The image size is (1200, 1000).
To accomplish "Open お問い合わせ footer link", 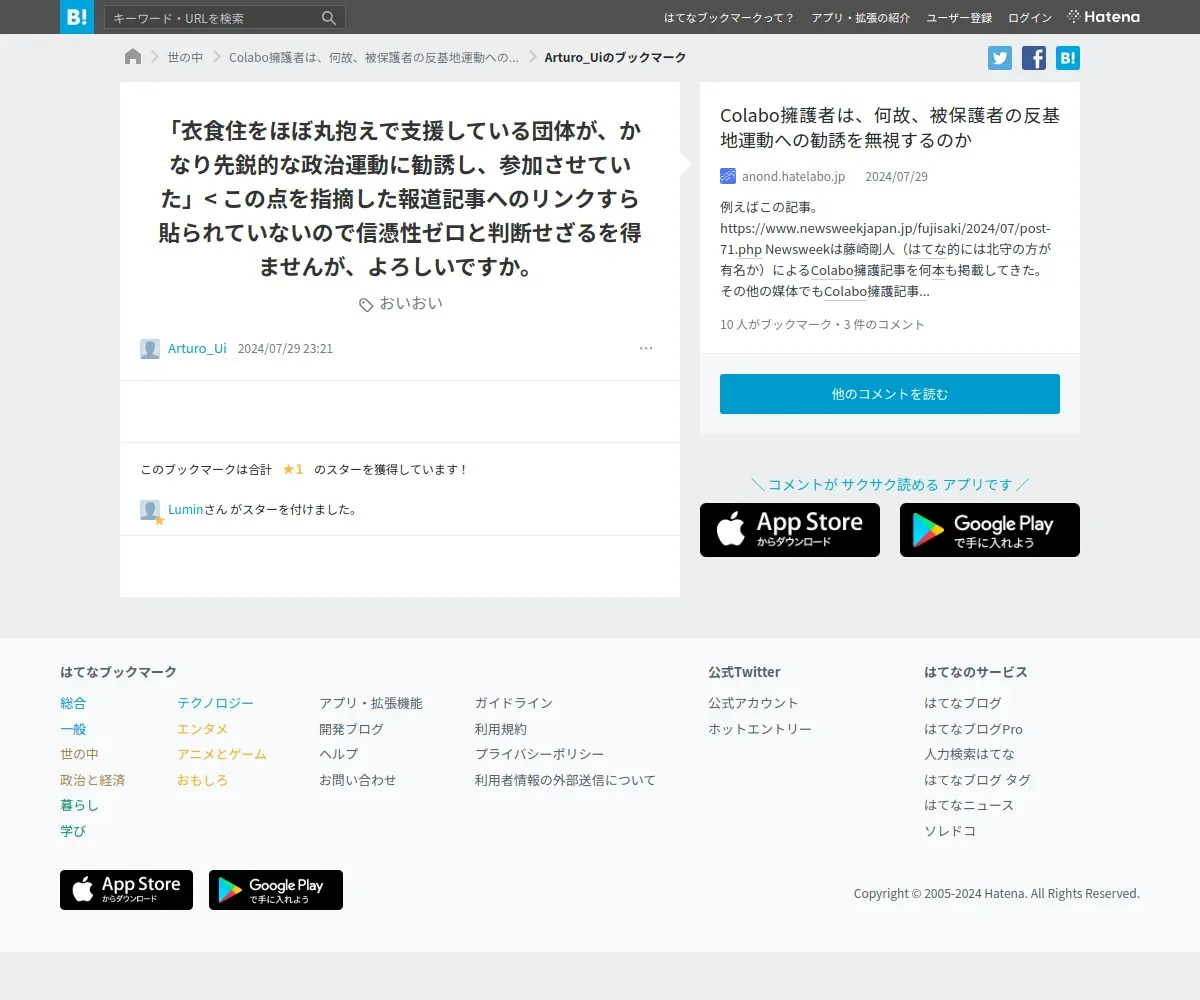I will tap(358, 780).
